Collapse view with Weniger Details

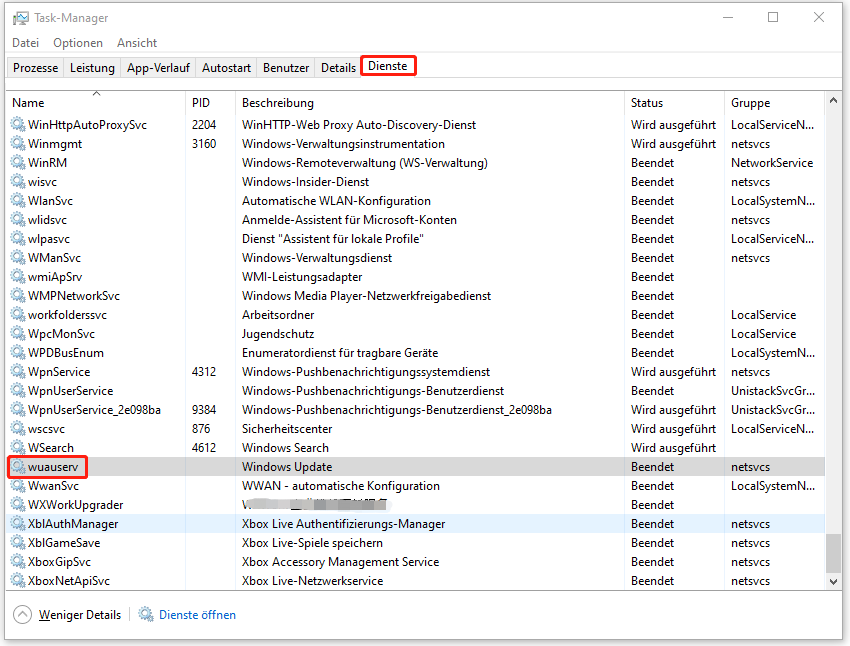point(68,615)
